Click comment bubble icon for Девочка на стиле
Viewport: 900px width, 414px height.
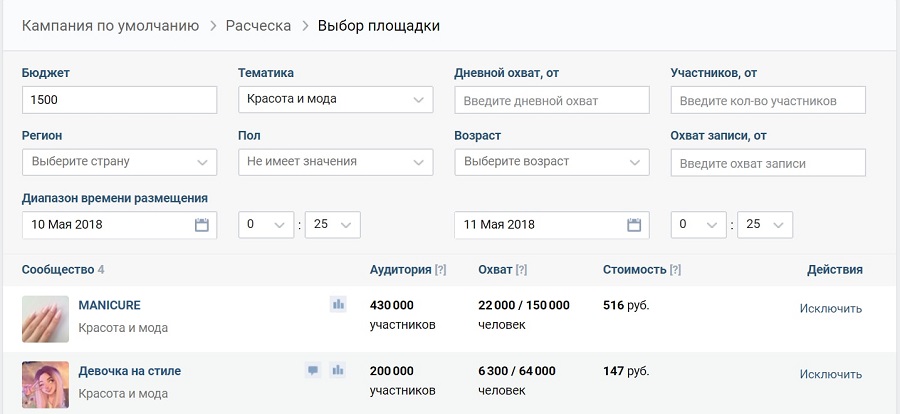[313, 370]
